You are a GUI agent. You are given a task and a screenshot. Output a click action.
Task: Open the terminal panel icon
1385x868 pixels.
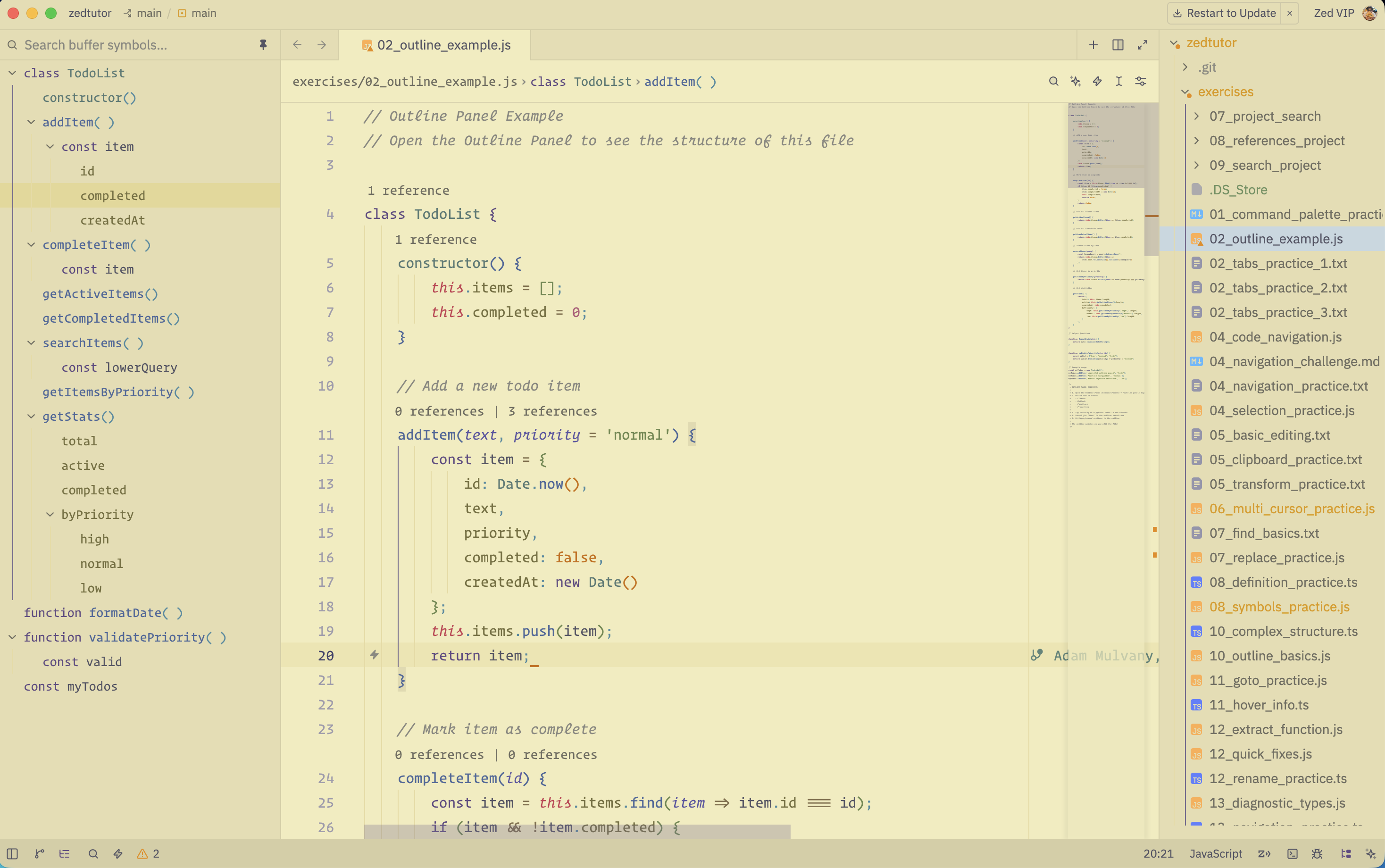pos(1292,854)
